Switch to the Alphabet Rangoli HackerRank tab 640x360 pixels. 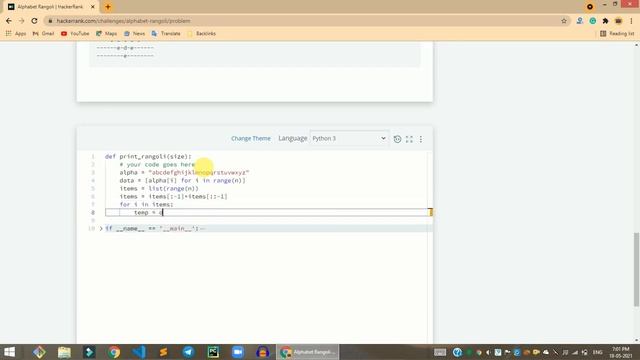pos(50,7)
